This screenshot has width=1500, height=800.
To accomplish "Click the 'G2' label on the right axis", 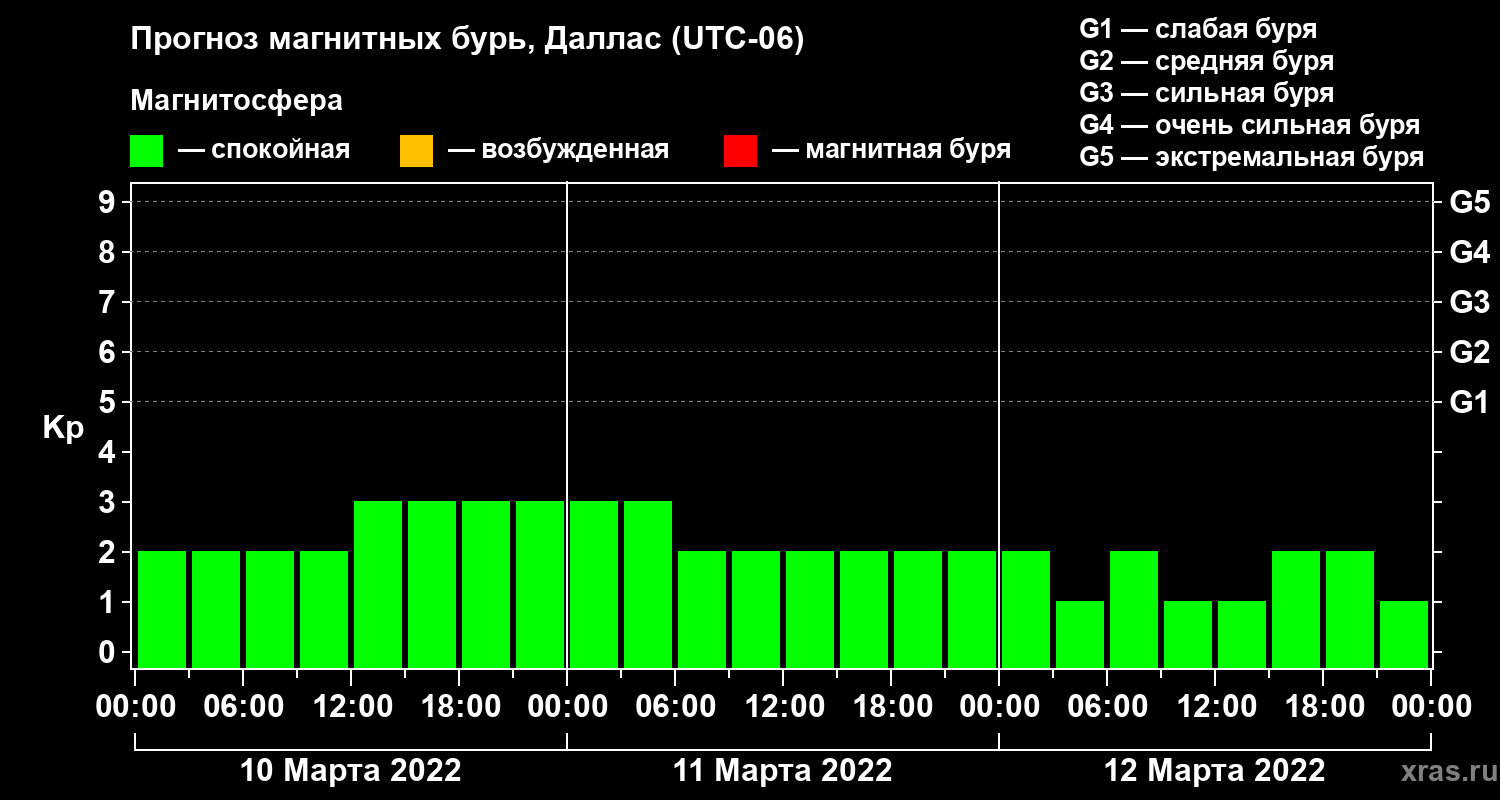I will pyautogui.click(x=1469, y=353).
